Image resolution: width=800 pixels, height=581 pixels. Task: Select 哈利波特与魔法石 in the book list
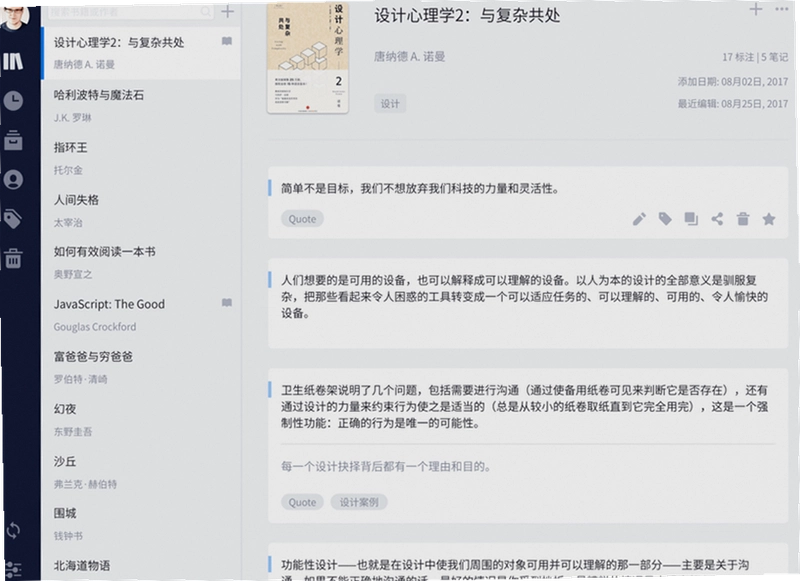pyautogui.click(x=141, y=106)
